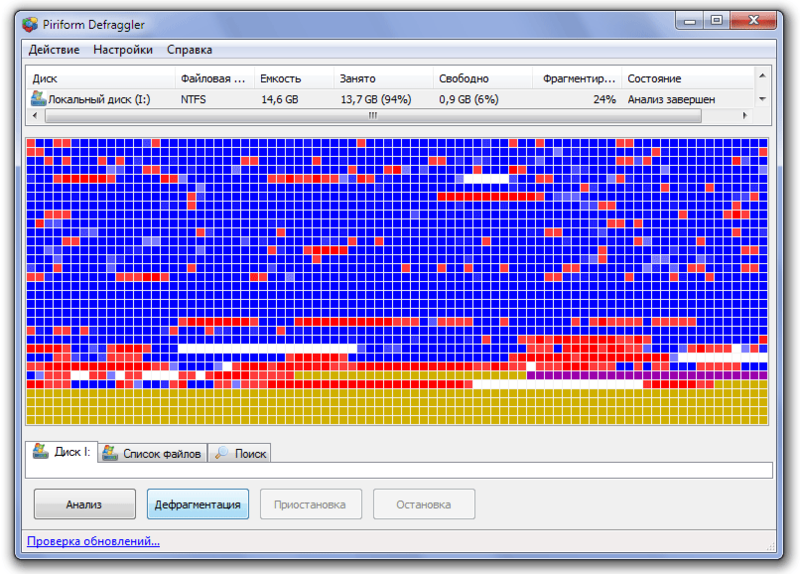This screenshot has height=574, width=800.
Task: Minimize the Defraggler window
Action: coord(690,21)
